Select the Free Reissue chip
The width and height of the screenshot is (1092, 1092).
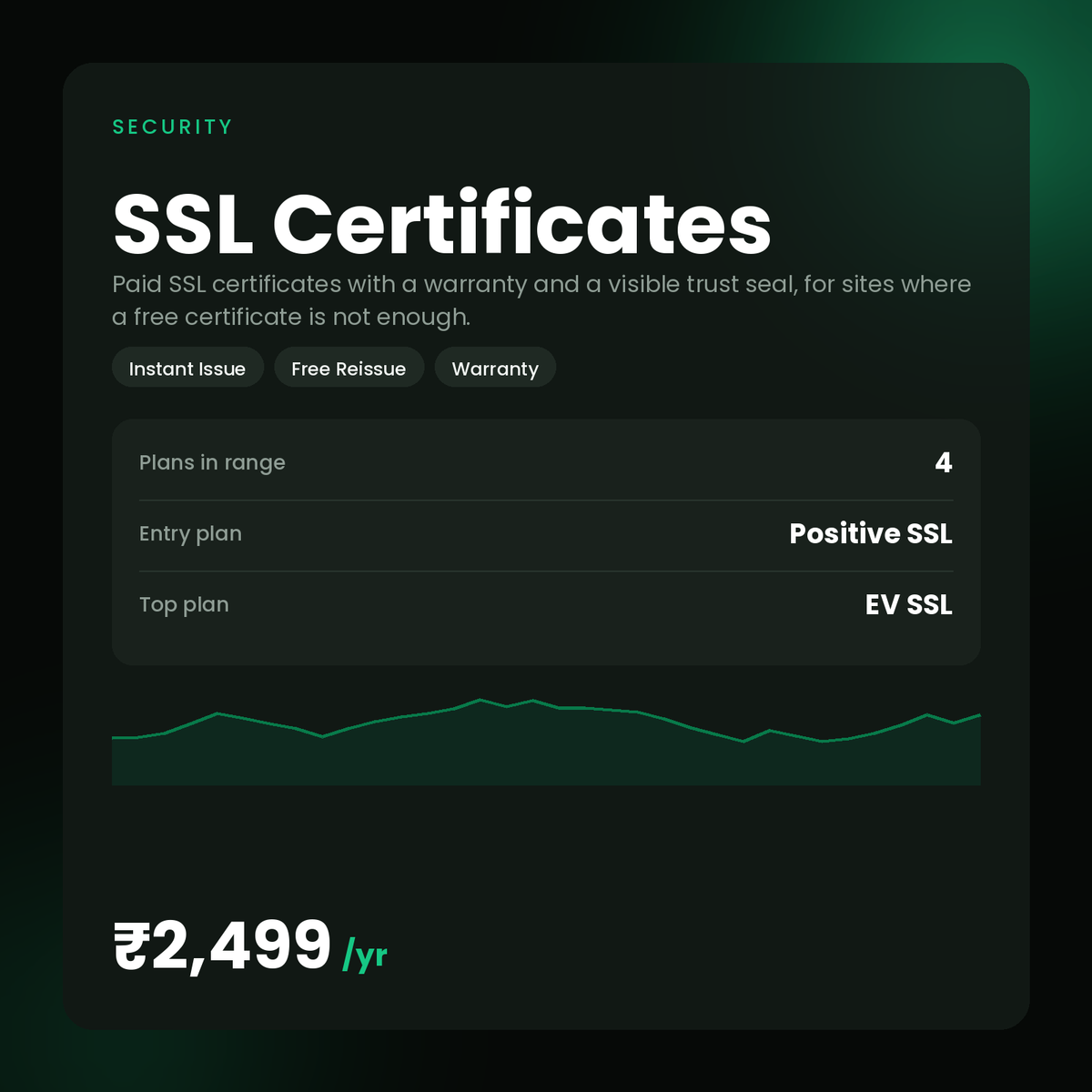click(x=349, y=368)
